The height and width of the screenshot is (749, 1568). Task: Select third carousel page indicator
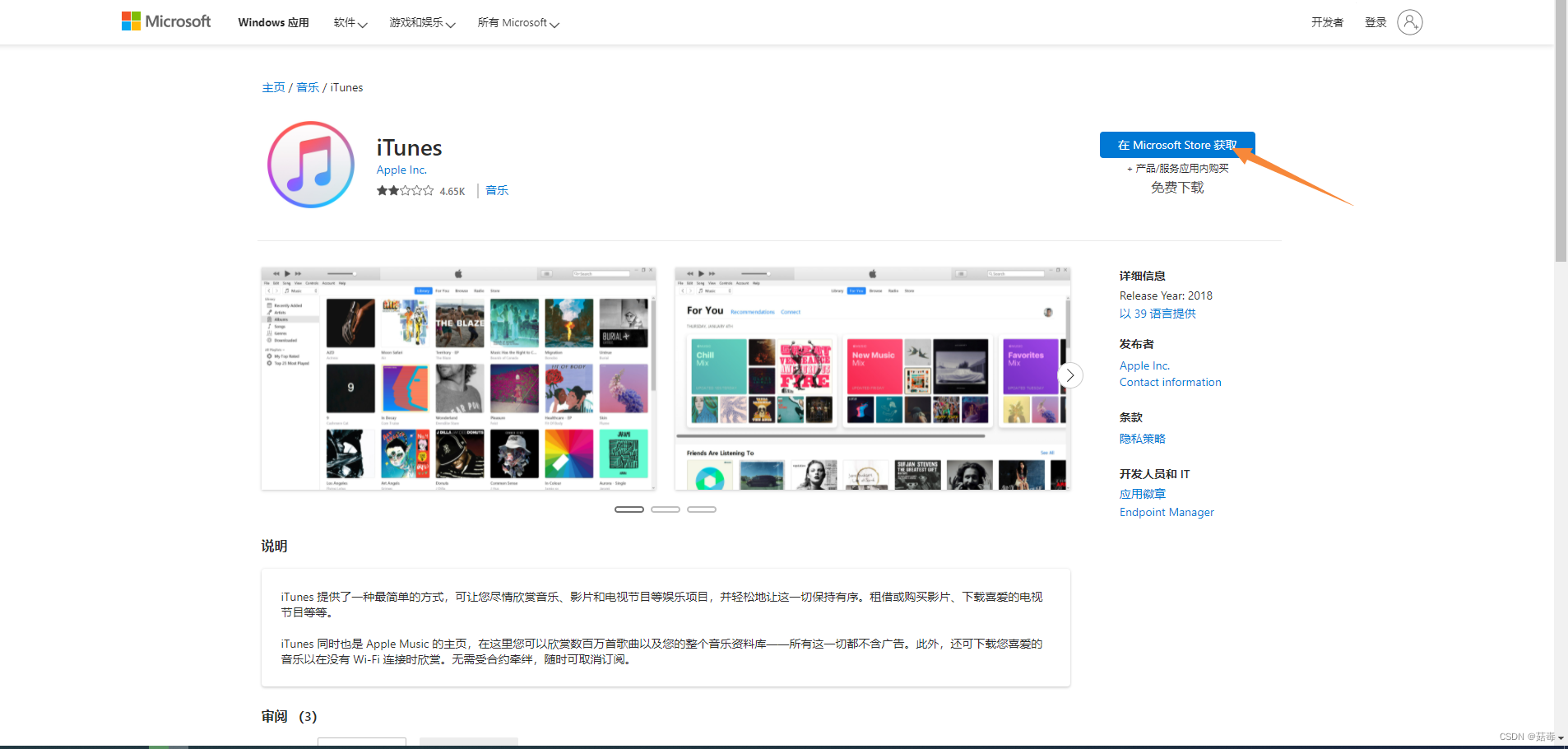[702, 509]
